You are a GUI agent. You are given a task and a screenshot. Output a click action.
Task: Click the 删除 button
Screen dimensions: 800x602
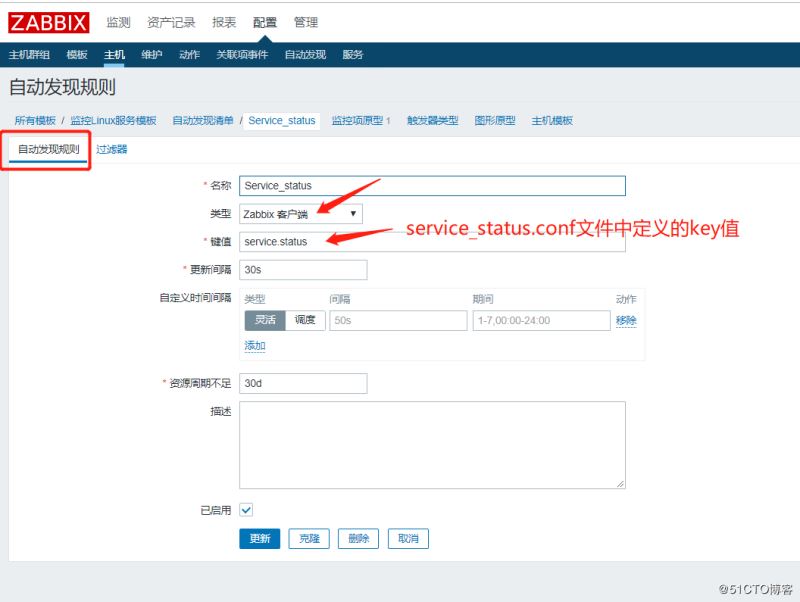click(358, 538)
